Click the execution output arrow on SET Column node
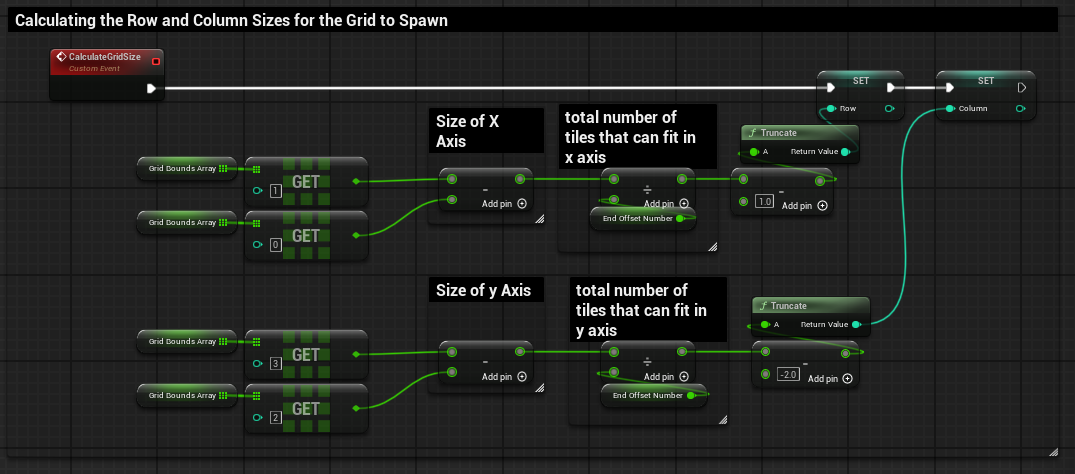This screenshot has height=474, width=1075. pos(1021,88)
